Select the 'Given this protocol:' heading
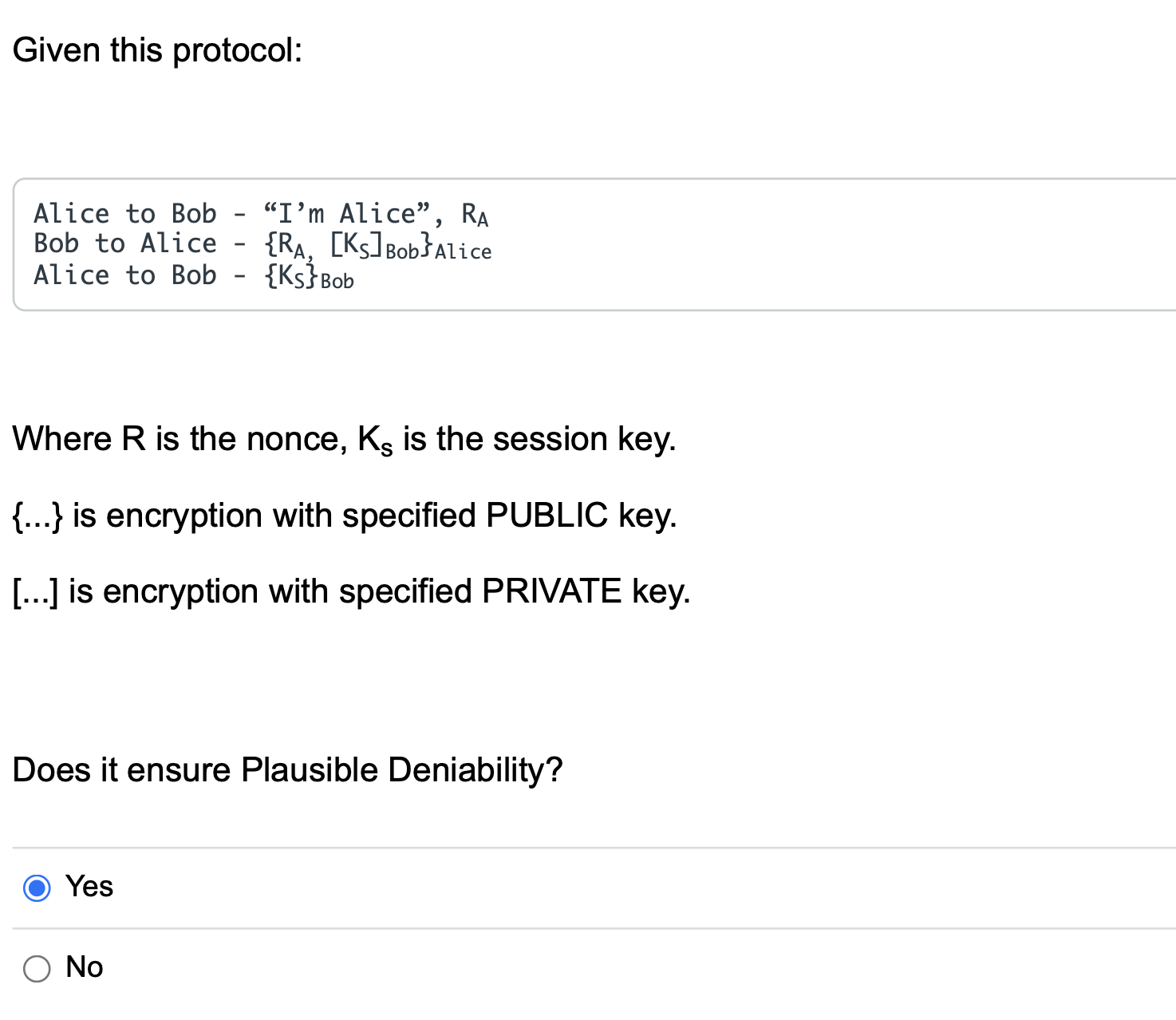The width and height of the screenshot is (1176, 1020). pyautogui.click(x=157, y=49)
